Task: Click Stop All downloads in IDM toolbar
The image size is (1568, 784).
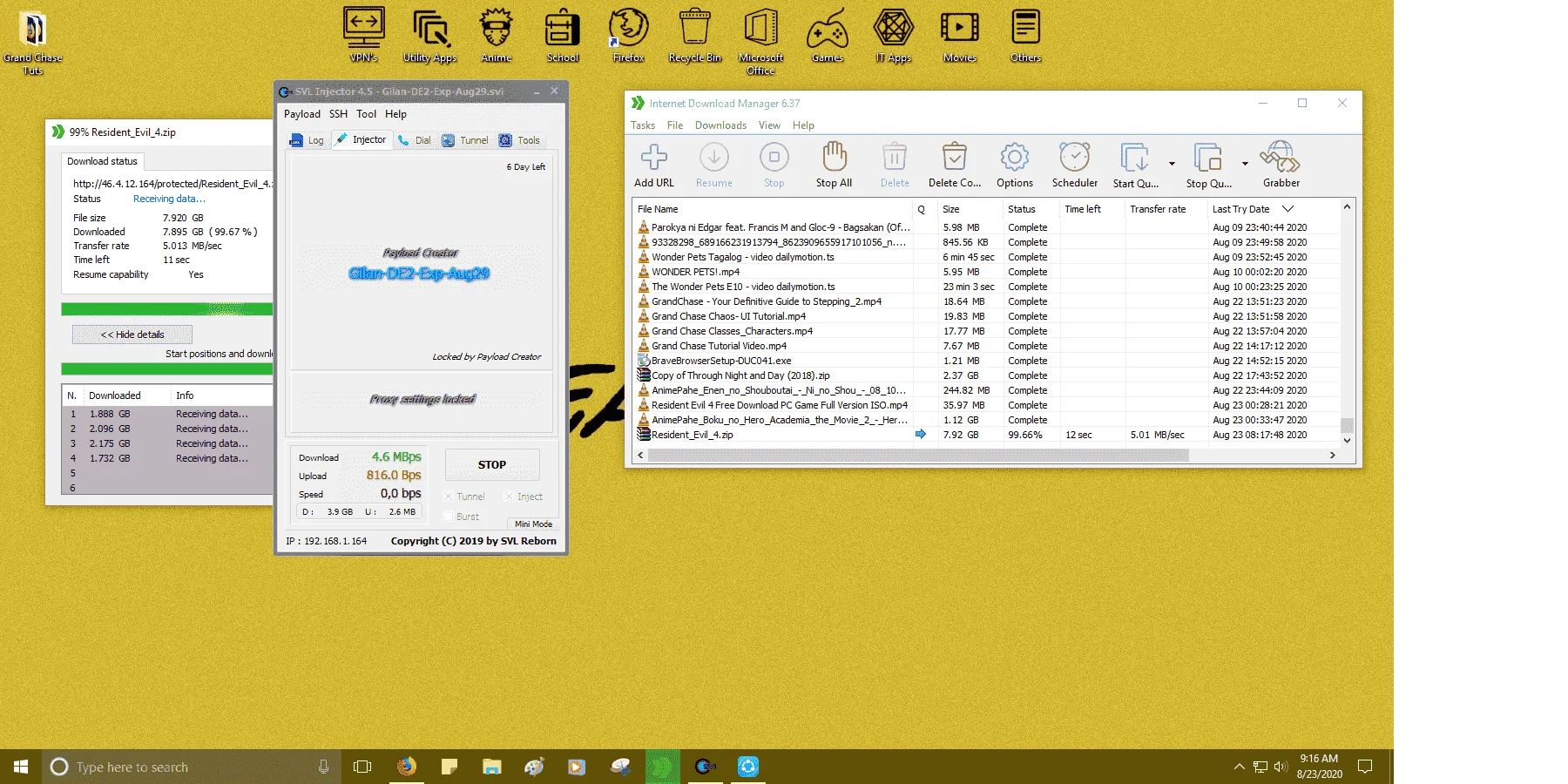Action: click(834, 165)
